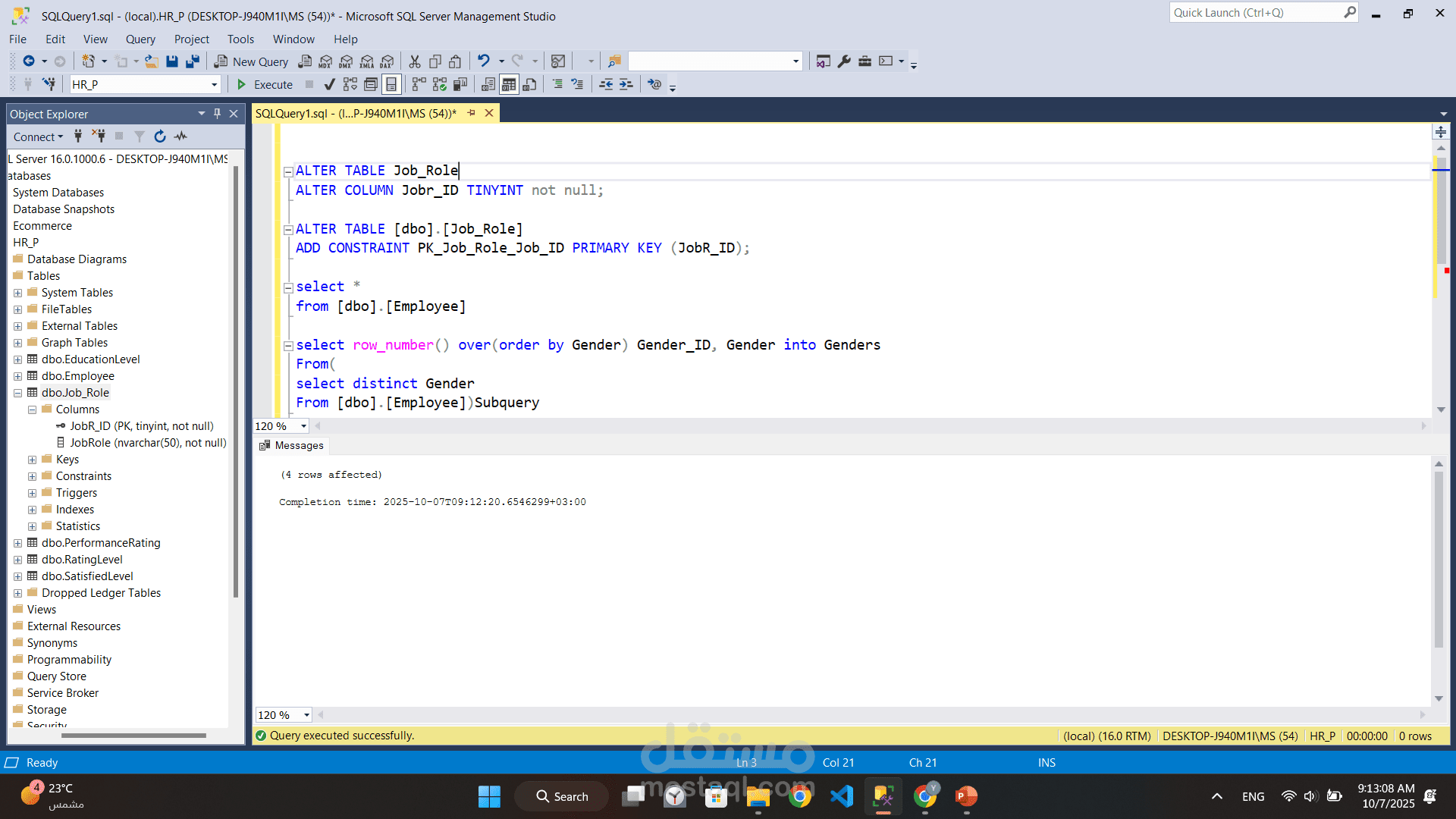Click the Save All icon
This screenshot has width=1456, height=819.
(193, 61)
